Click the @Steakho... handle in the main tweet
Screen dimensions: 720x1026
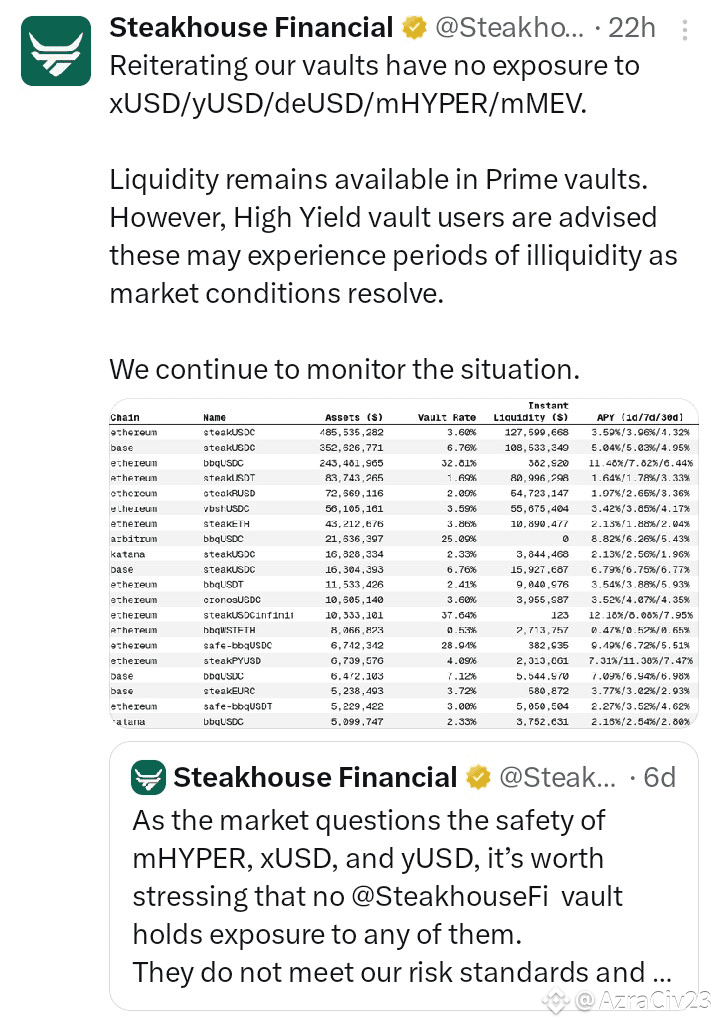click(x=509, y=28)
